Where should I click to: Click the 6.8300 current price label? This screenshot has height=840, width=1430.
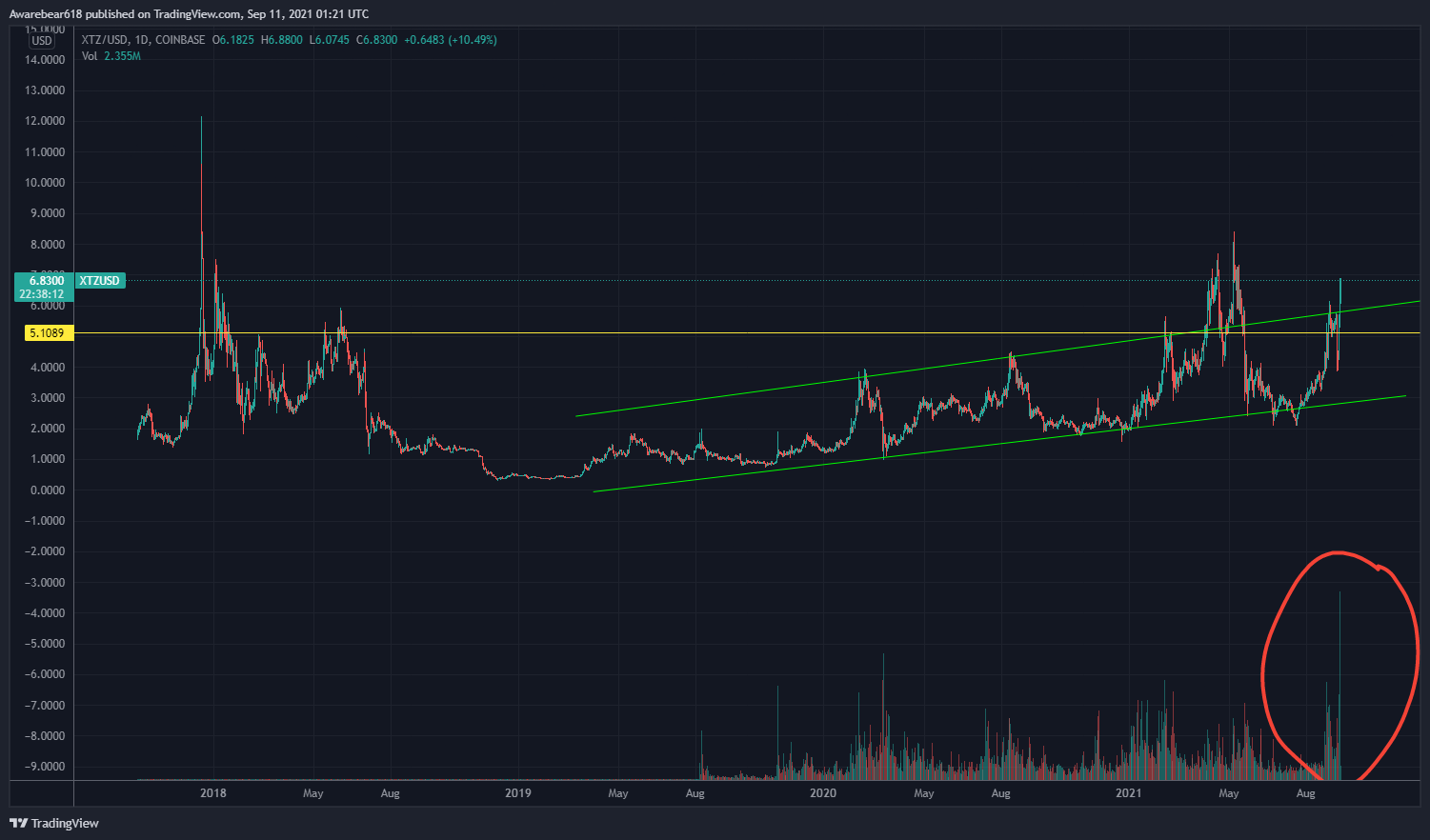tap(47, 281)
